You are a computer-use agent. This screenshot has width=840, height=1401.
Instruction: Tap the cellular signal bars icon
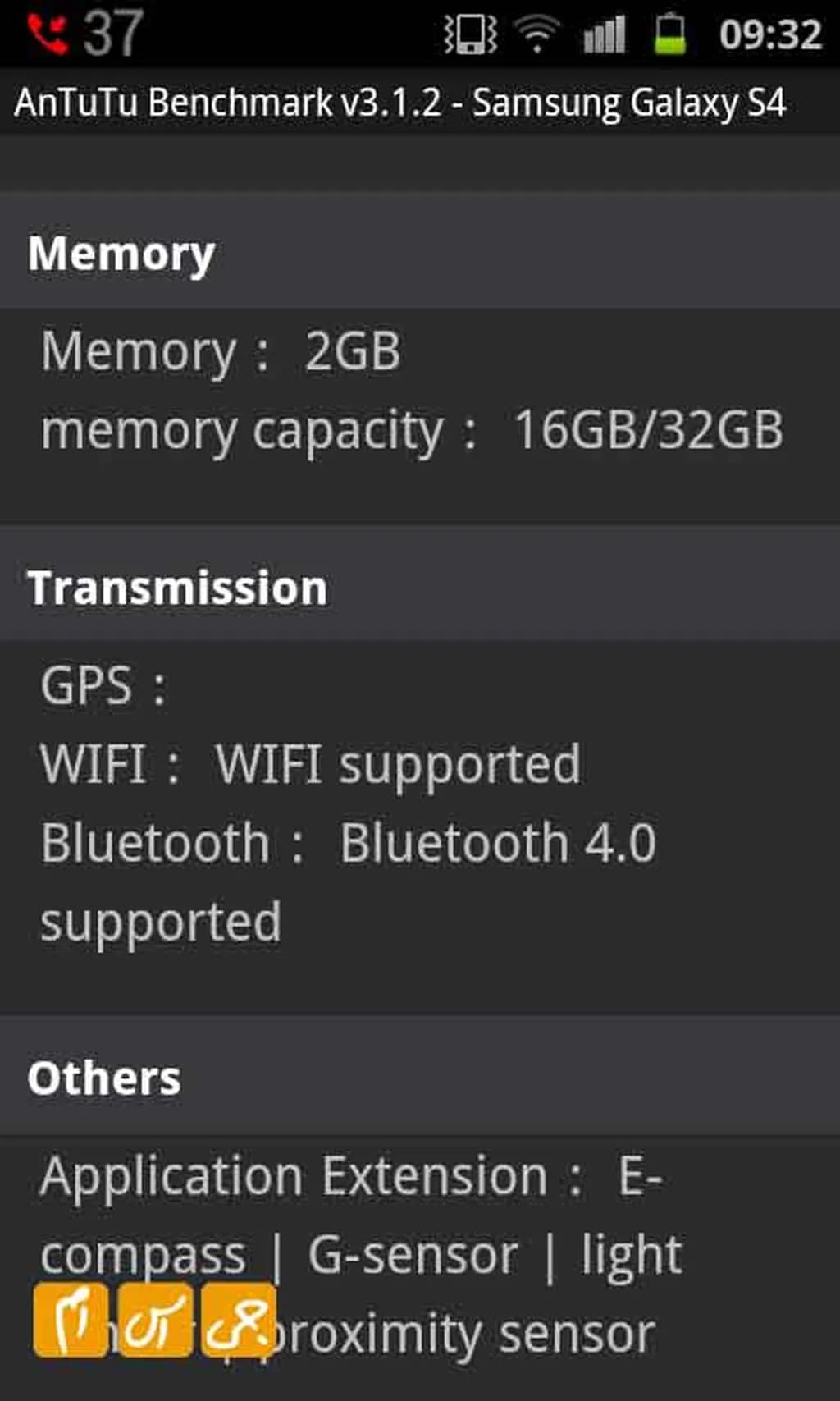tap(605, 34)
